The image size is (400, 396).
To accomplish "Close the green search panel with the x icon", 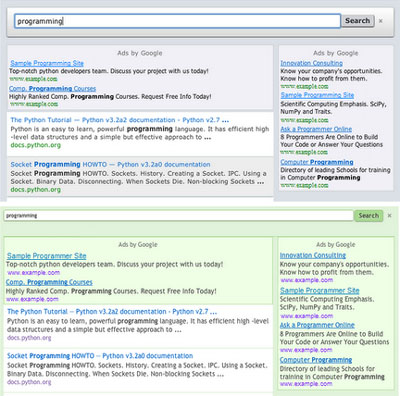I will 389,216.
